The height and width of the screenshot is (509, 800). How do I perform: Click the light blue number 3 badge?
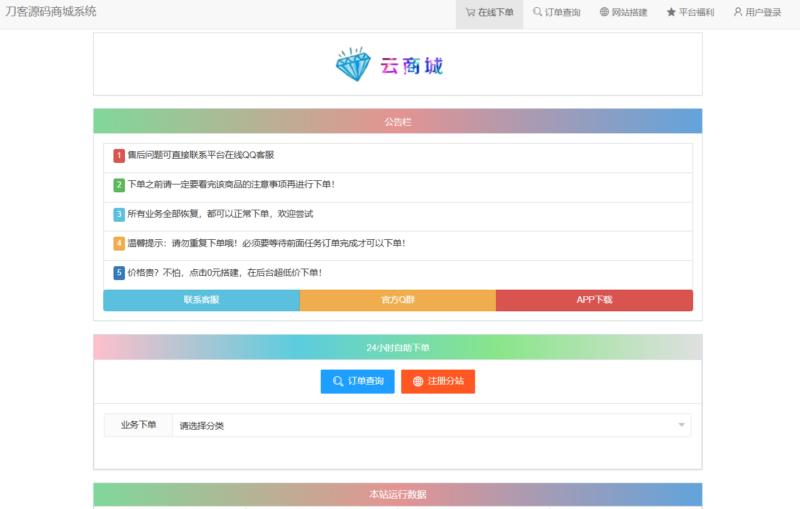pyautogui.click(x=119, y=214)
